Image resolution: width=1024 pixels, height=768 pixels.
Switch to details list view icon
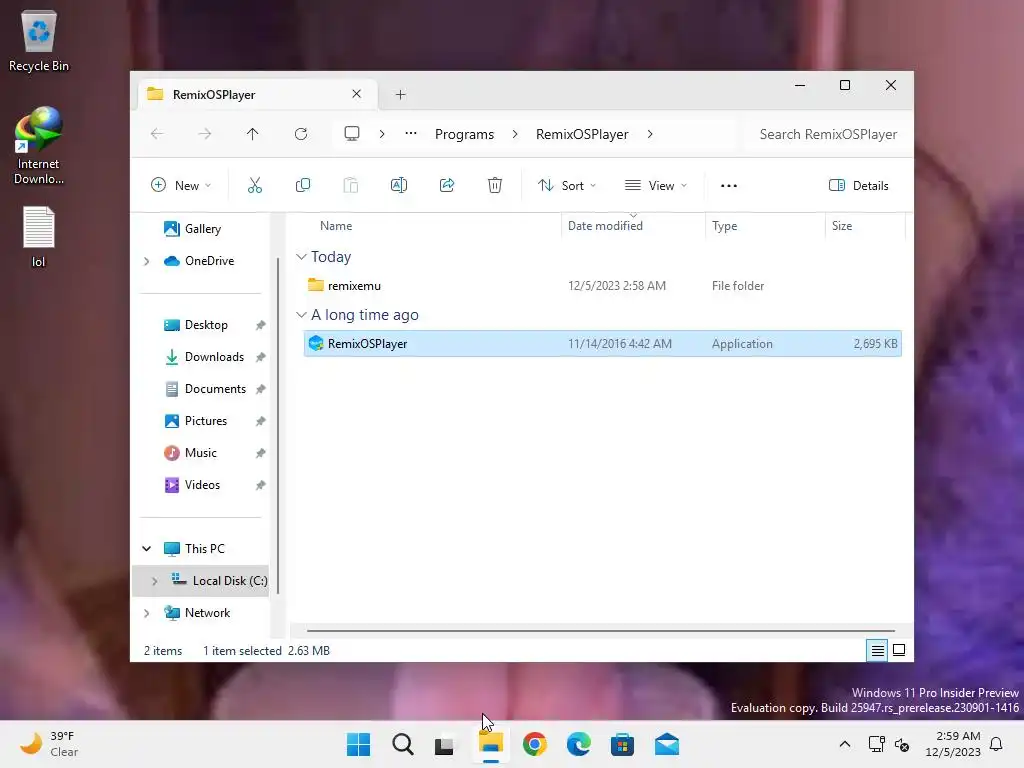[x=877, y=650]
